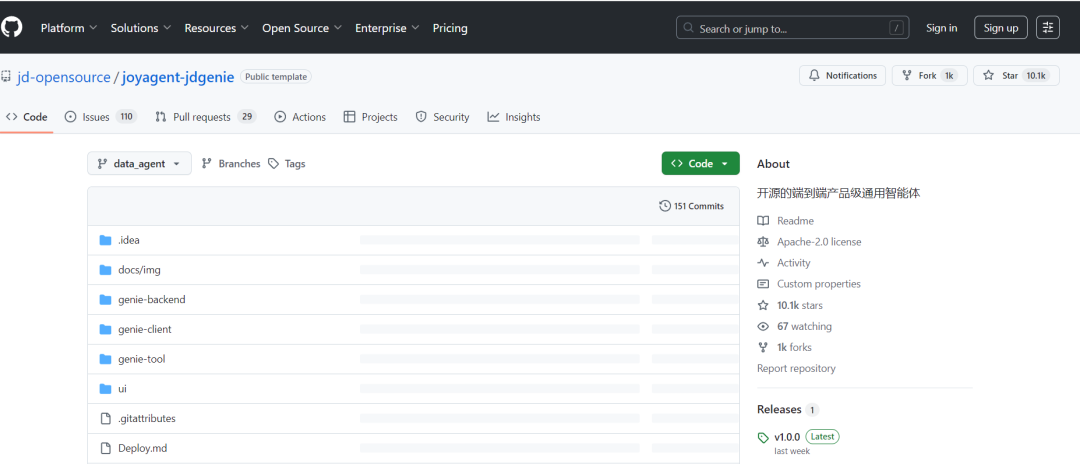The image size is (1080, 464).
Task: View the Insights tab
Action: click(514, 117)
